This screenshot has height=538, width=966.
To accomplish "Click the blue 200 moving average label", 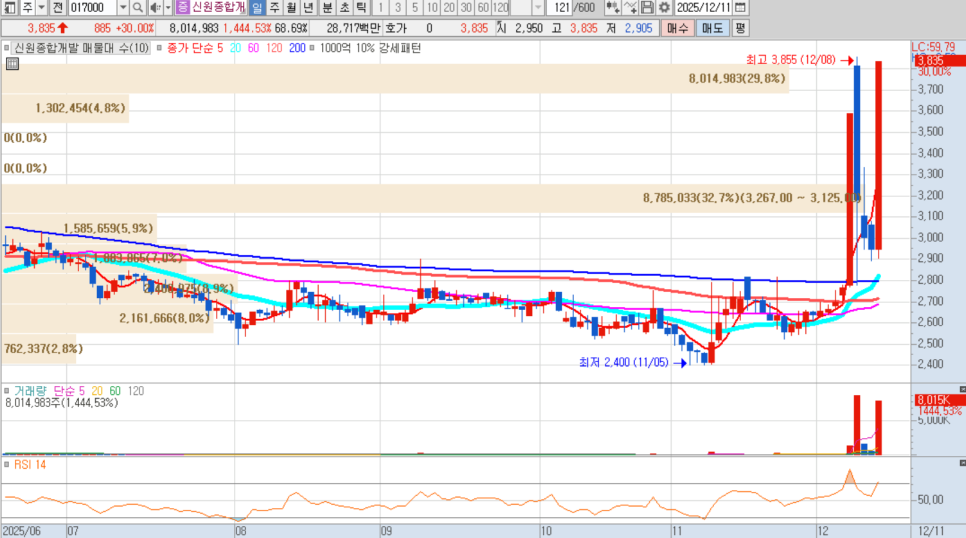I will click(297, 48).
